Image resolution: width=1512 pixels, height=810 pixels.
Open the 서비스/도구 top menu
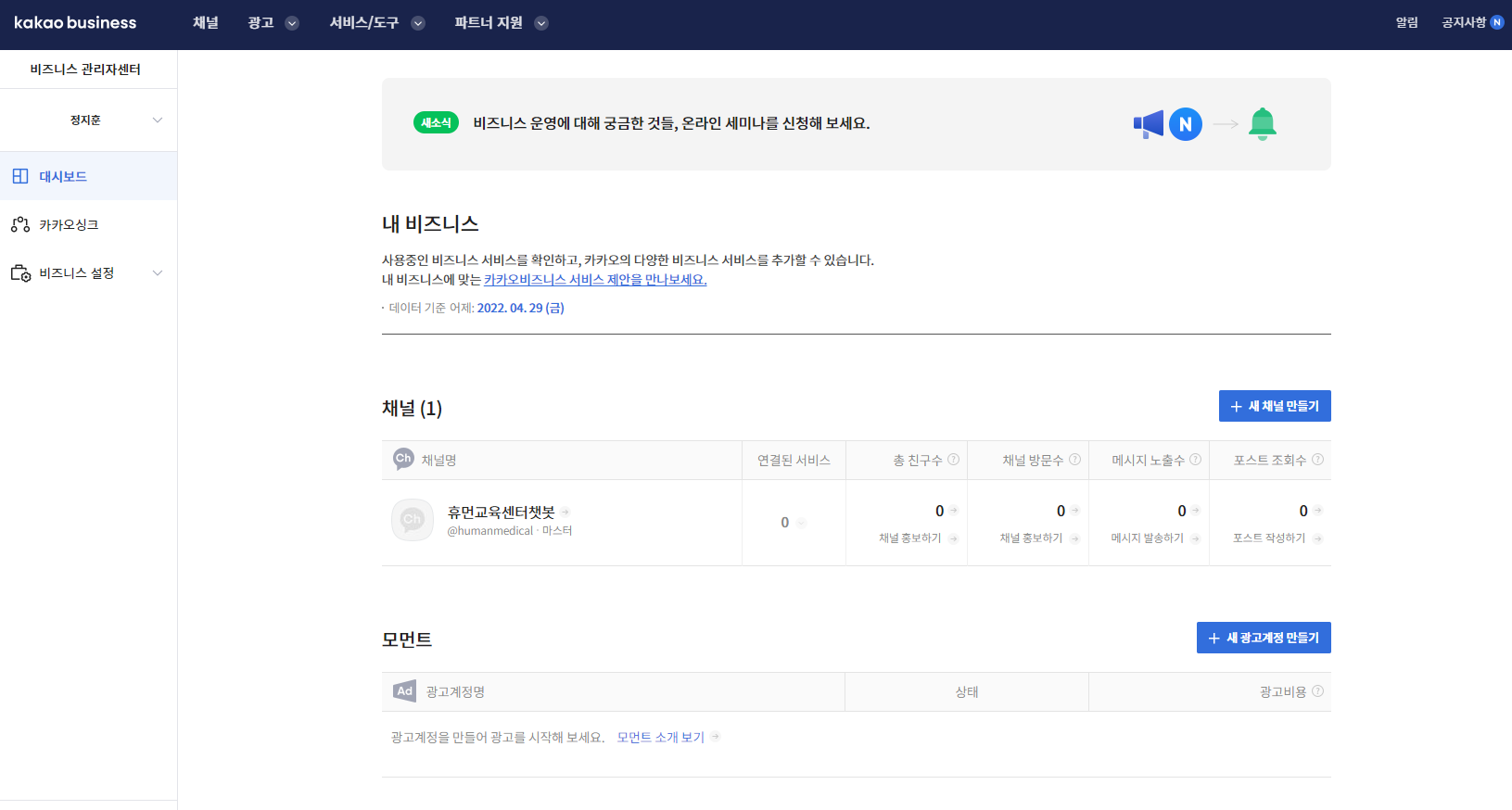364,22
